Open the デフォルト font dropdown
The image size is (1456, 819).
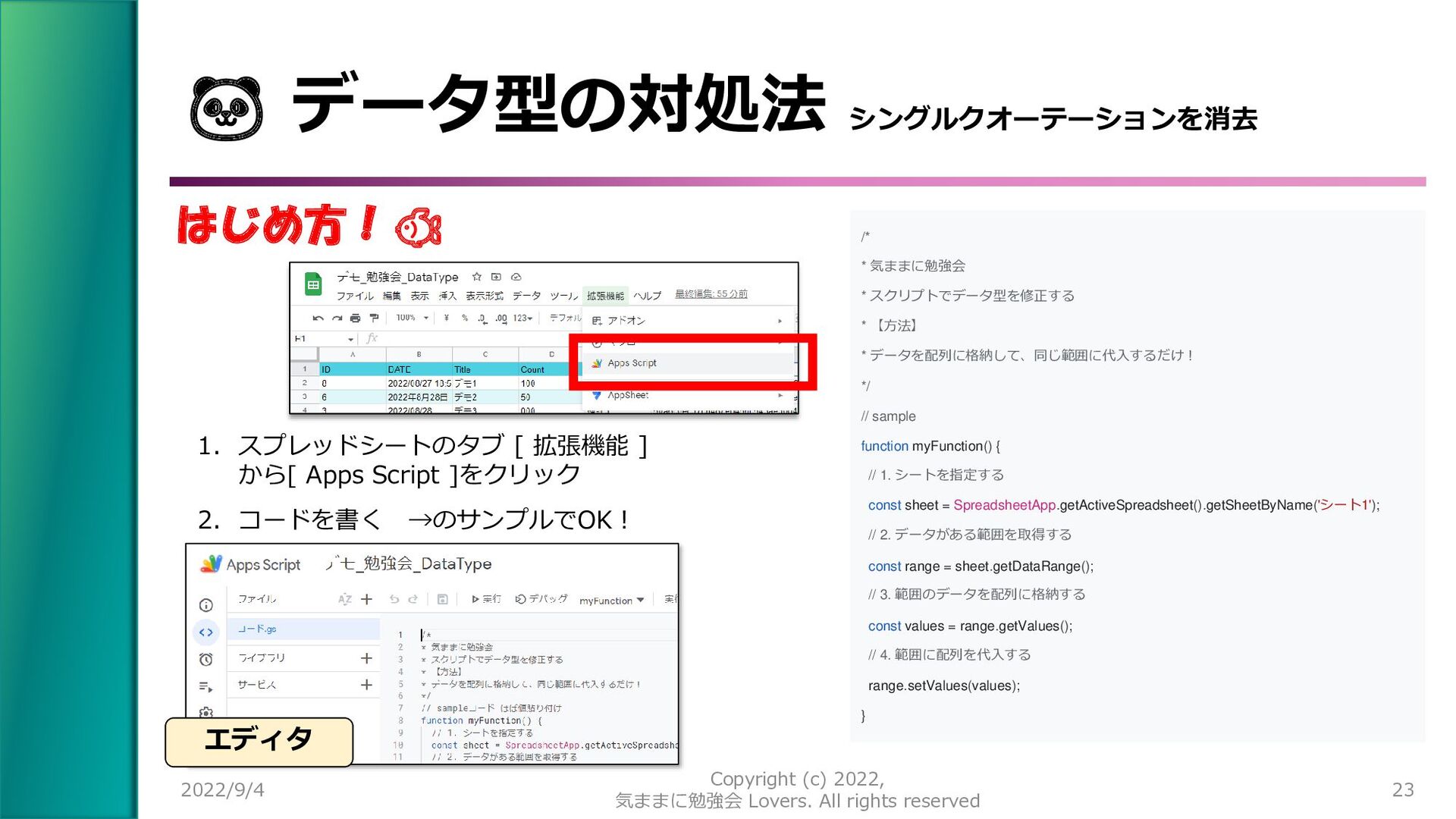(x=565, y=318)
